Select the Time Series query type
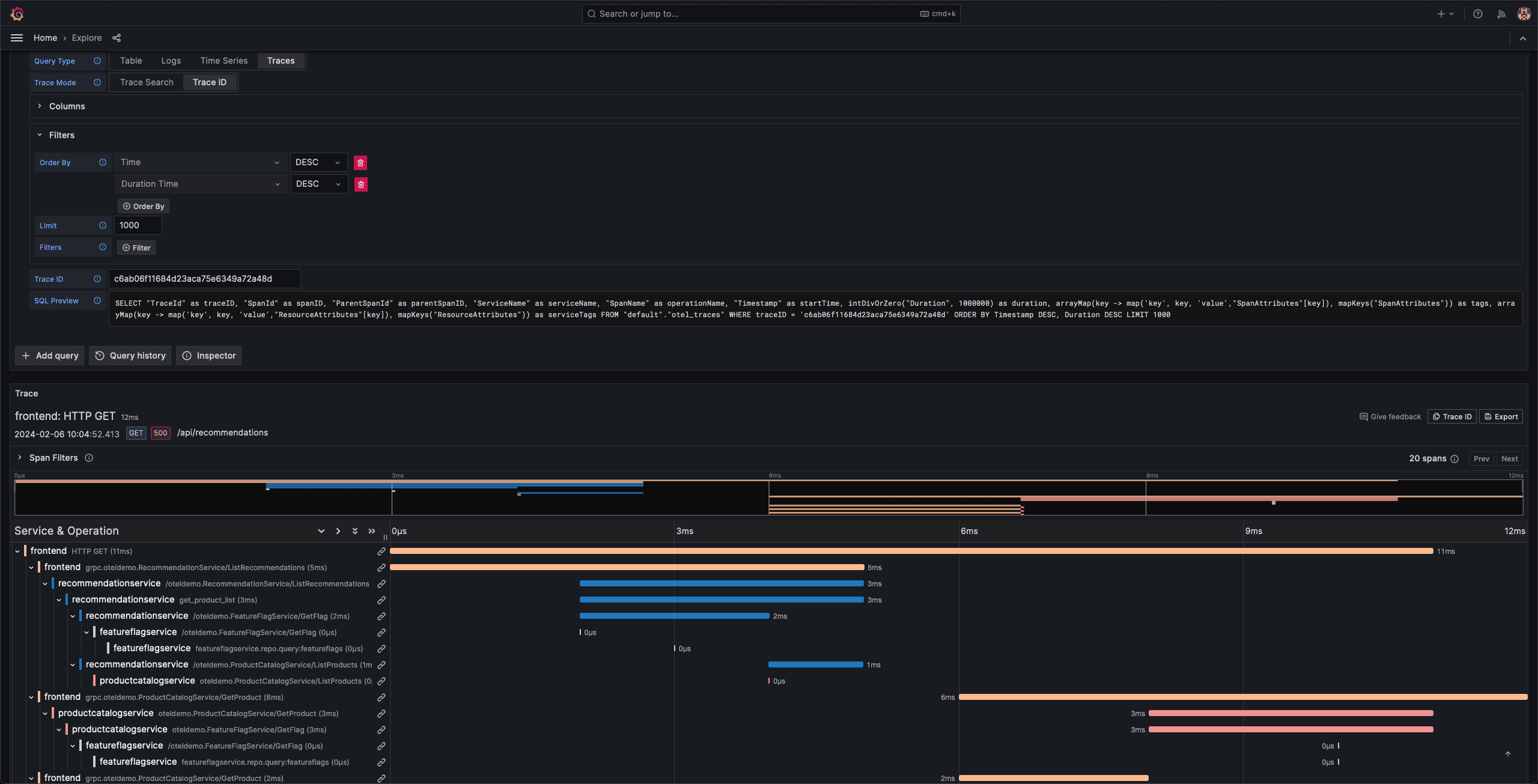Image resolution: width=1538 pixels, height=784 pixels. tap(223, 61)
